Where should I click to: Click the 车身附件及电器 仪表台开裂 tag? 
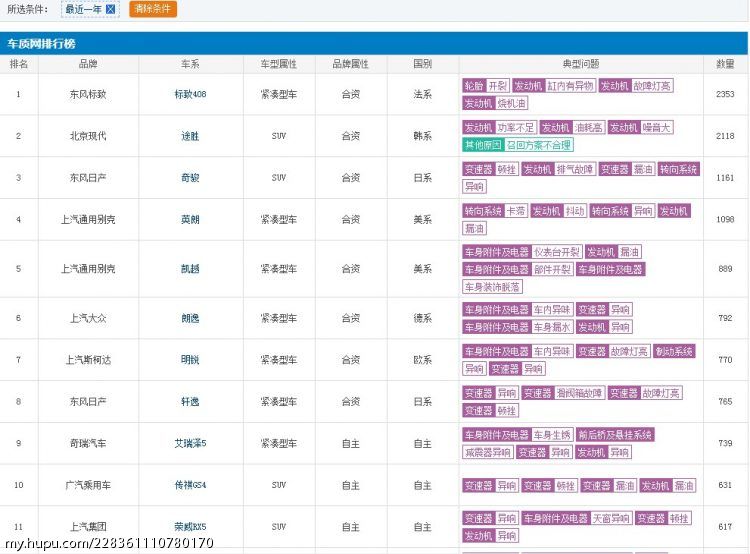click(x=522, y=252)
